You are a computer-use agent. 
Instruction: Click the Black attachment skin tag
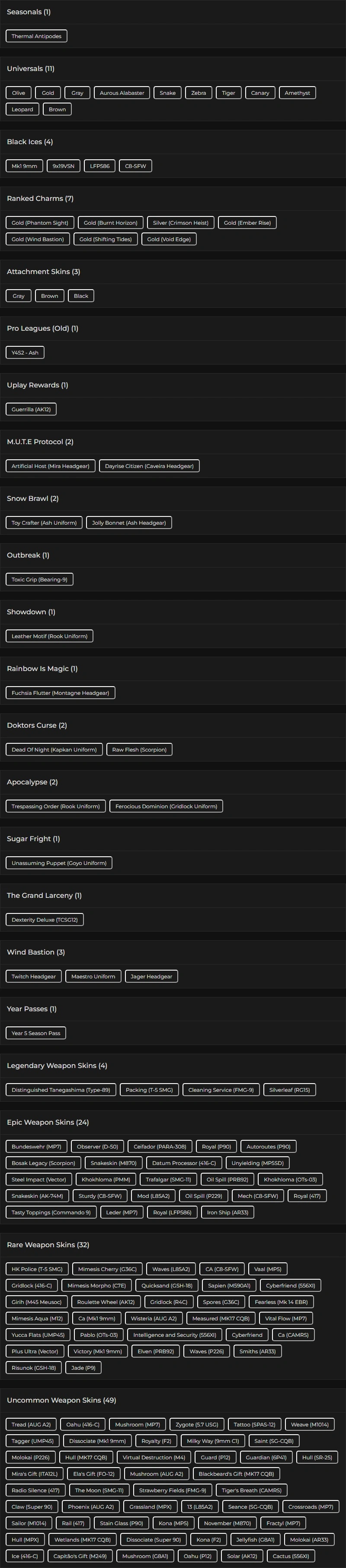tap(81, 297)
